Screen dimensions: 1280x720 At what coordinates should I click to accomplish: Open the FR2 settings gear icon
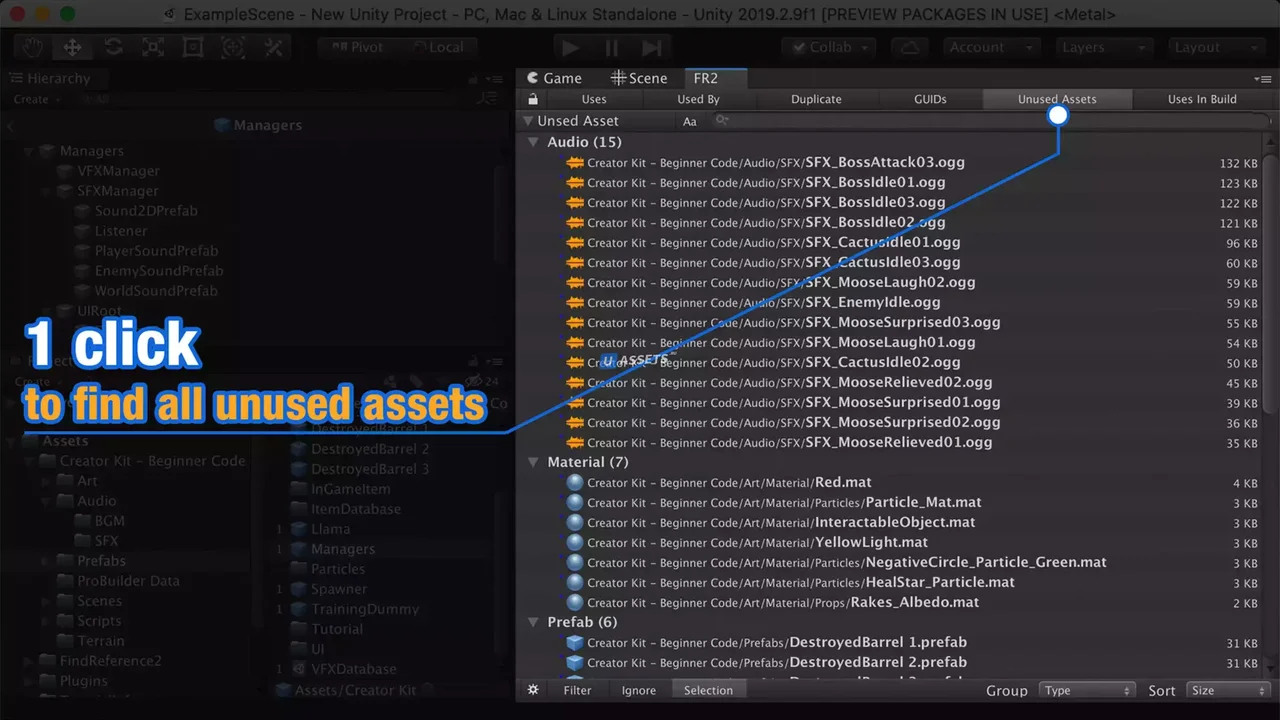[533, 690]
